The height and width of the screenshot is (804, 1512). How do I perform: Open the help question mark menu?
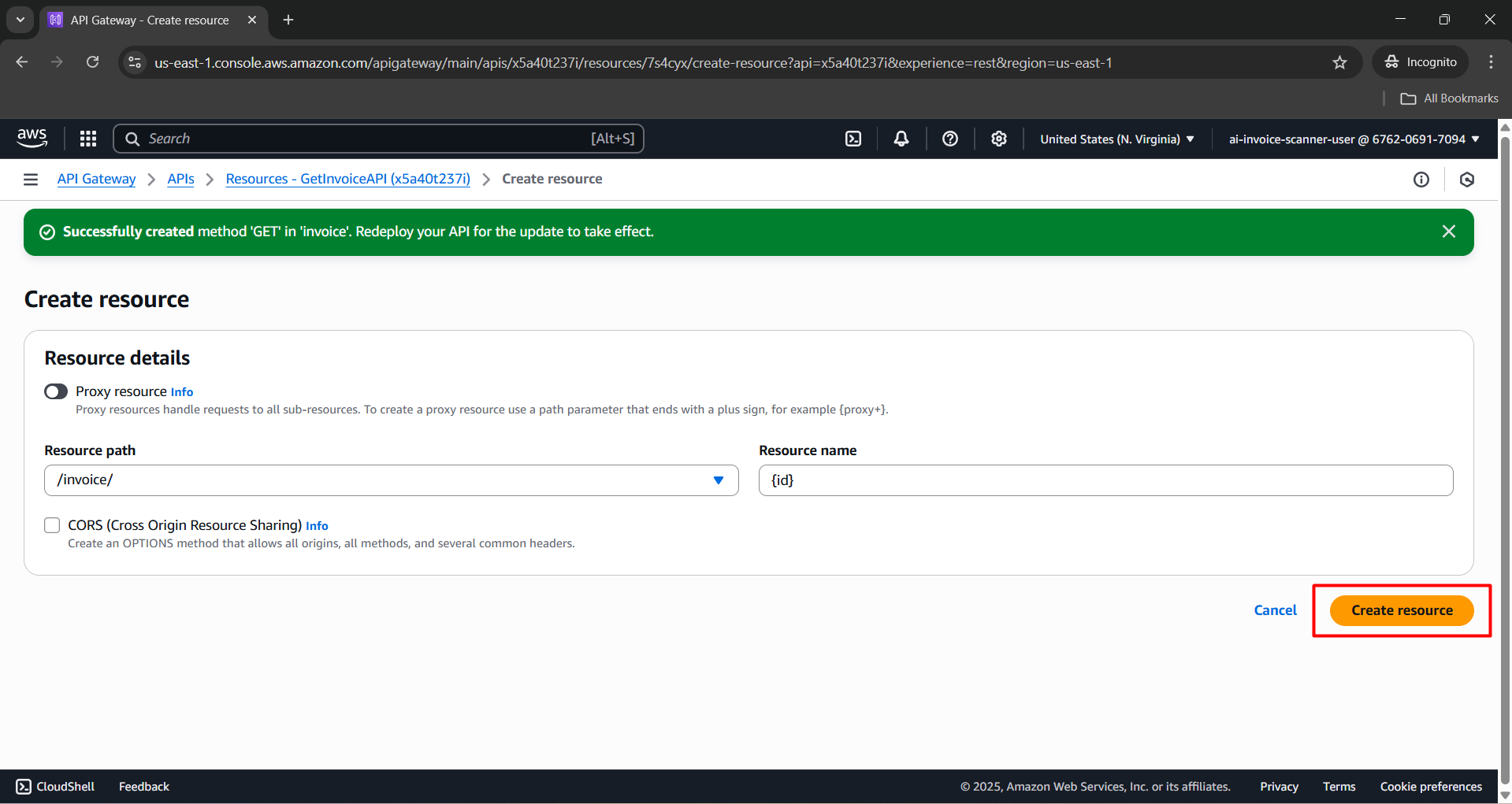tap(950, 139)
